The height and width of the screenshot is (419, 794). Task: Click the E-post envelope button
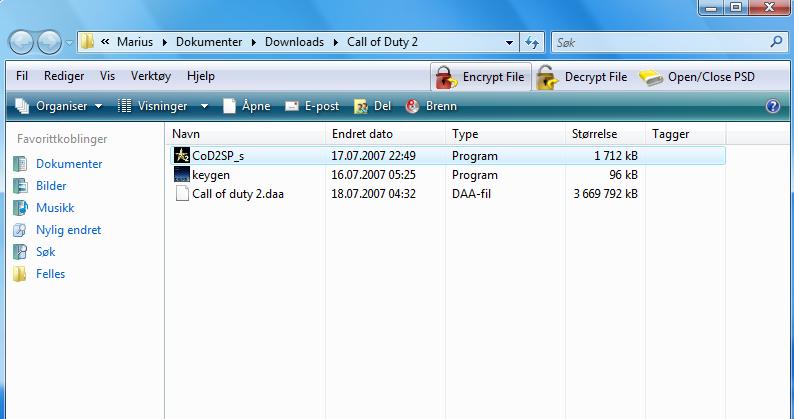(x=312, y=106)
